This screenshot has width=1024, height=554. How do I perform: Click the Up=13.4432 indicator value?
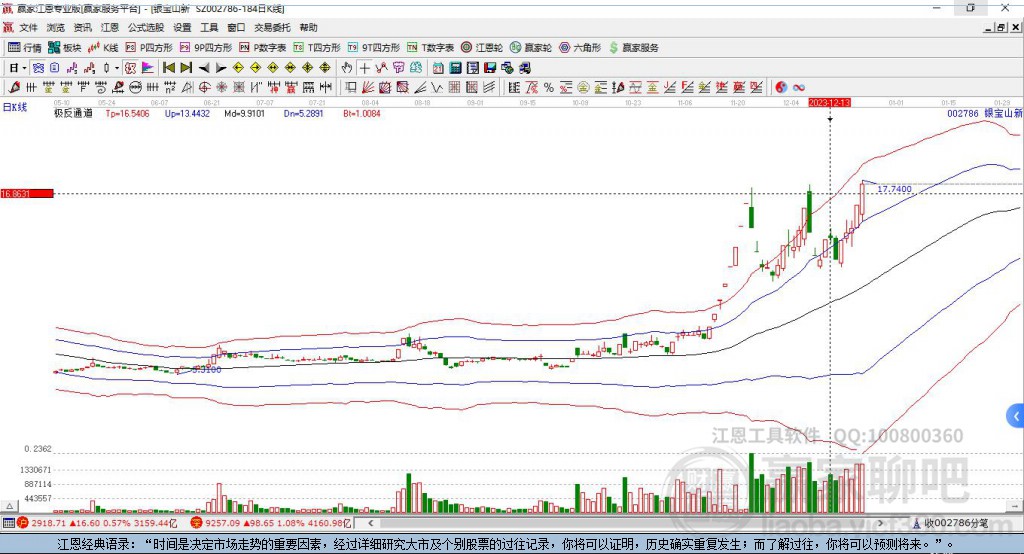187,114
